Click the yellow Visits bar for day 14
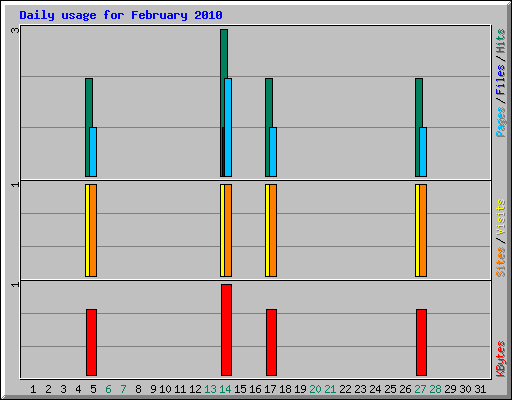 coord(222,230)
